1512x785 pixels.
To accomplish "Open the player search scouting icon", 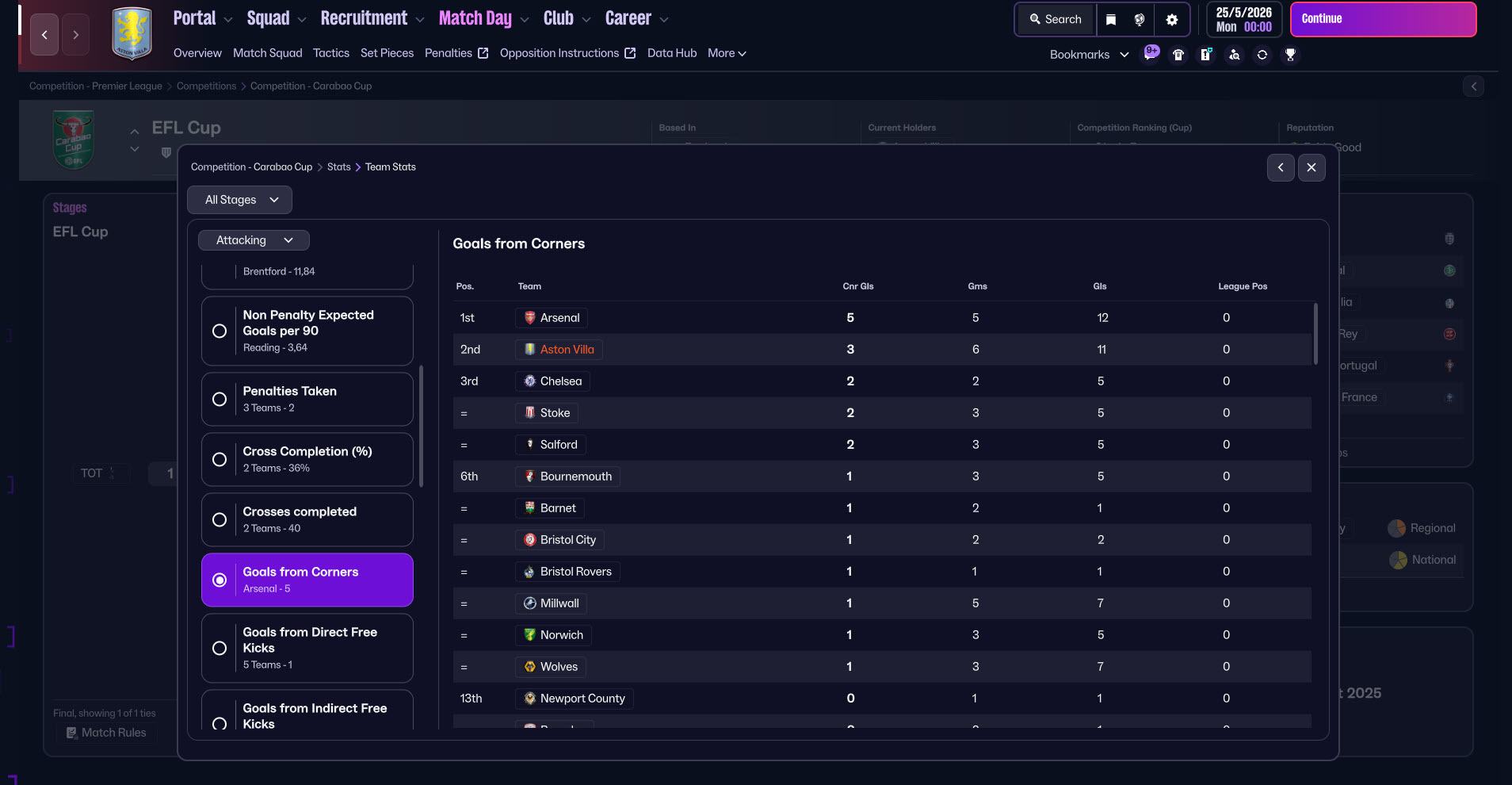I will click(x=1234, y=55).
